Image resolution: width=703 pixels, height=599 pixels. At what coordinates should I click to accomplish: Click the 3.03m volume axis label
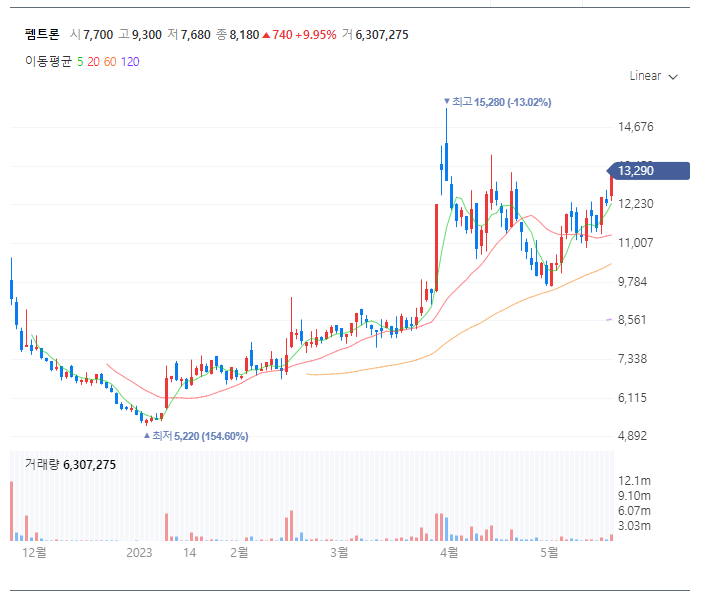tap(634, 526)
